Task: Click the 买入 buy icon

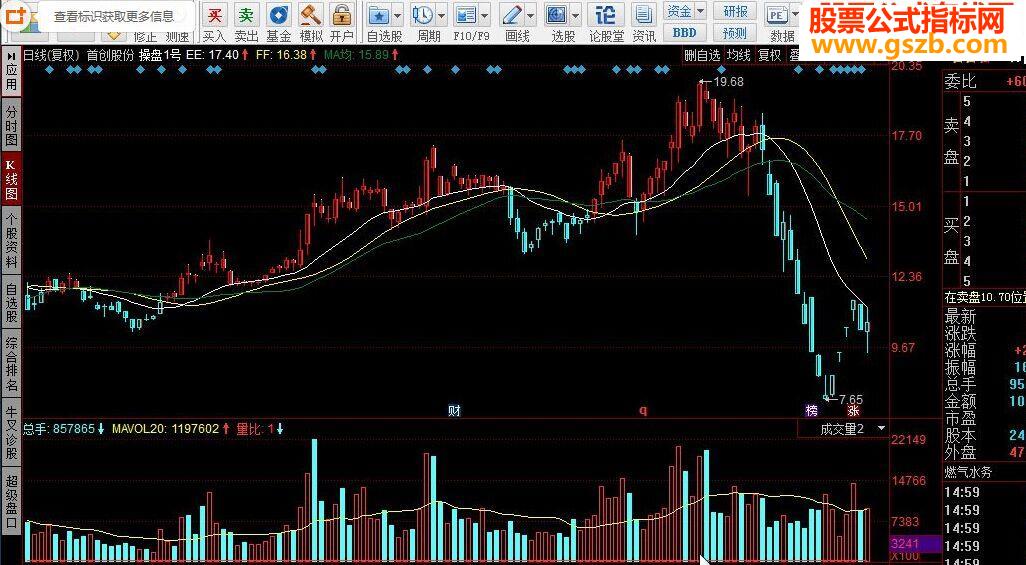Action: click(215, 14)
